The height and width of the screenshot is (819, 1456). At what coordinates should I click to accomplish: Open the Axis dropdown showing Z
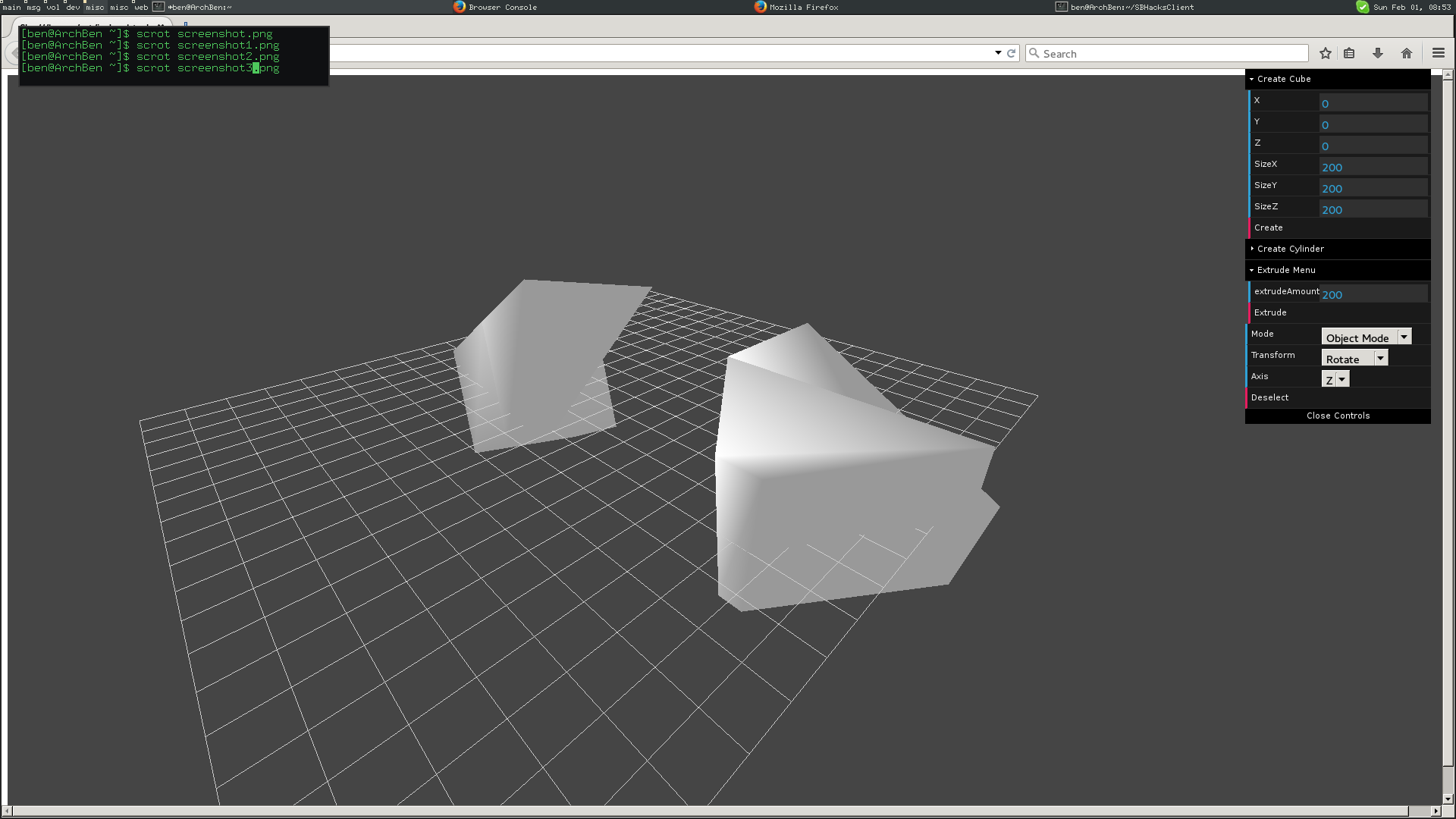click(x=1335, y=380)
